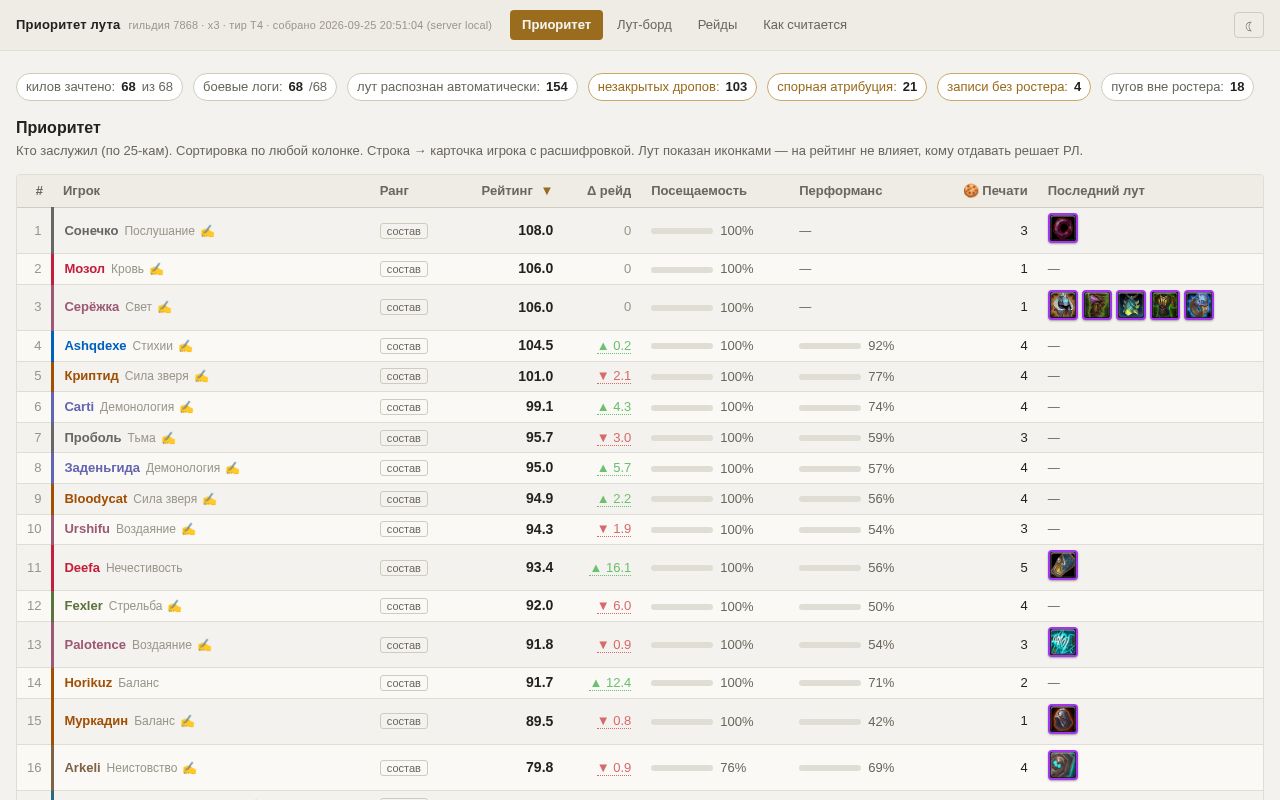Click the writing-hand icon next to Сонечко

coord(207,231)
